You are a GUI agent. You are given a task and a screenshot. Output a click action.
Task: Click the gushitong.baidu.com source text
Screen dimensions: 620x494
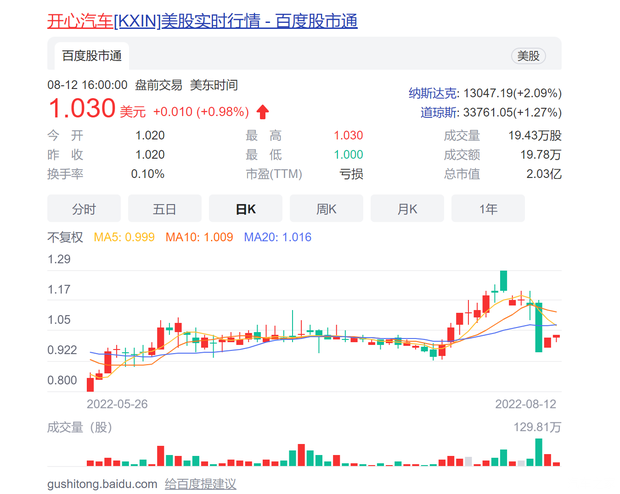[102, 484]
